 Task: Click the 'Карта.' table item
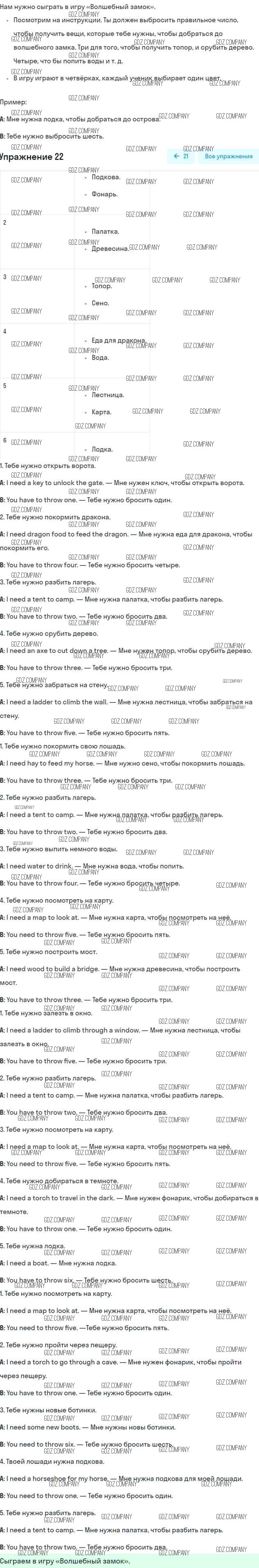102,412
